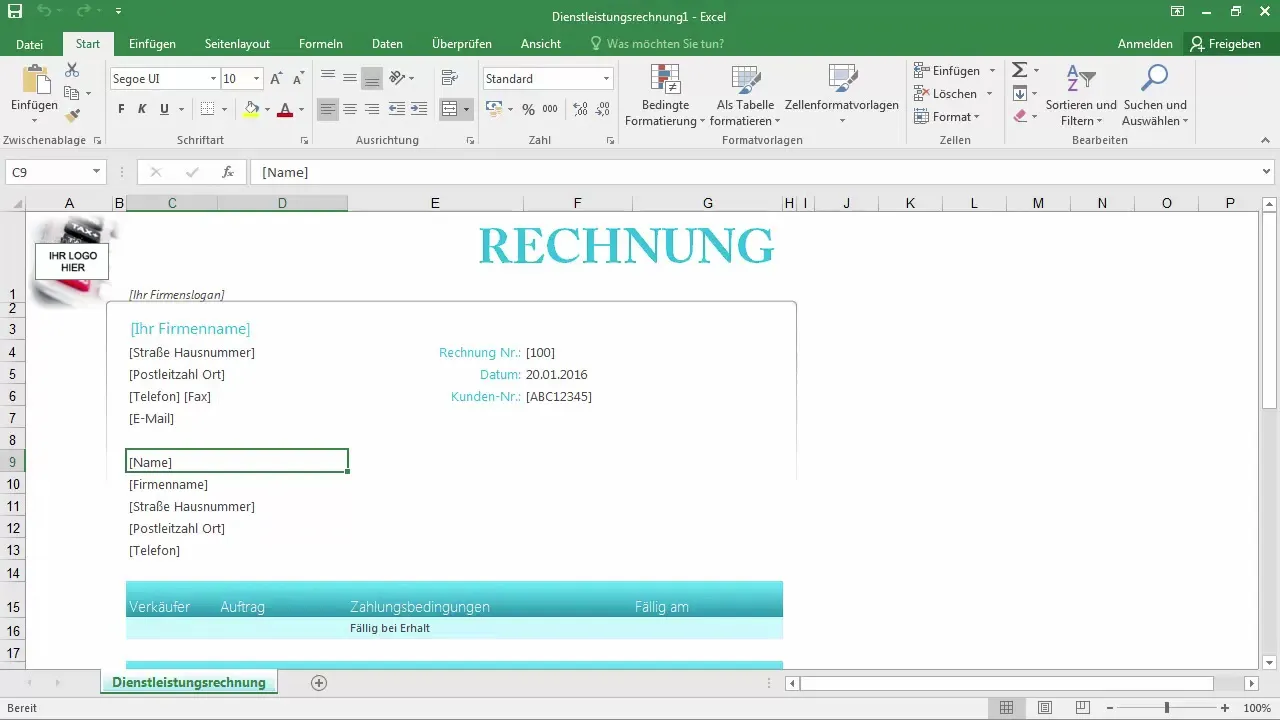The width and height of the screenshot is (1280, 720).
Task: Click the Cut (scissors) icon
Action: 72,70
